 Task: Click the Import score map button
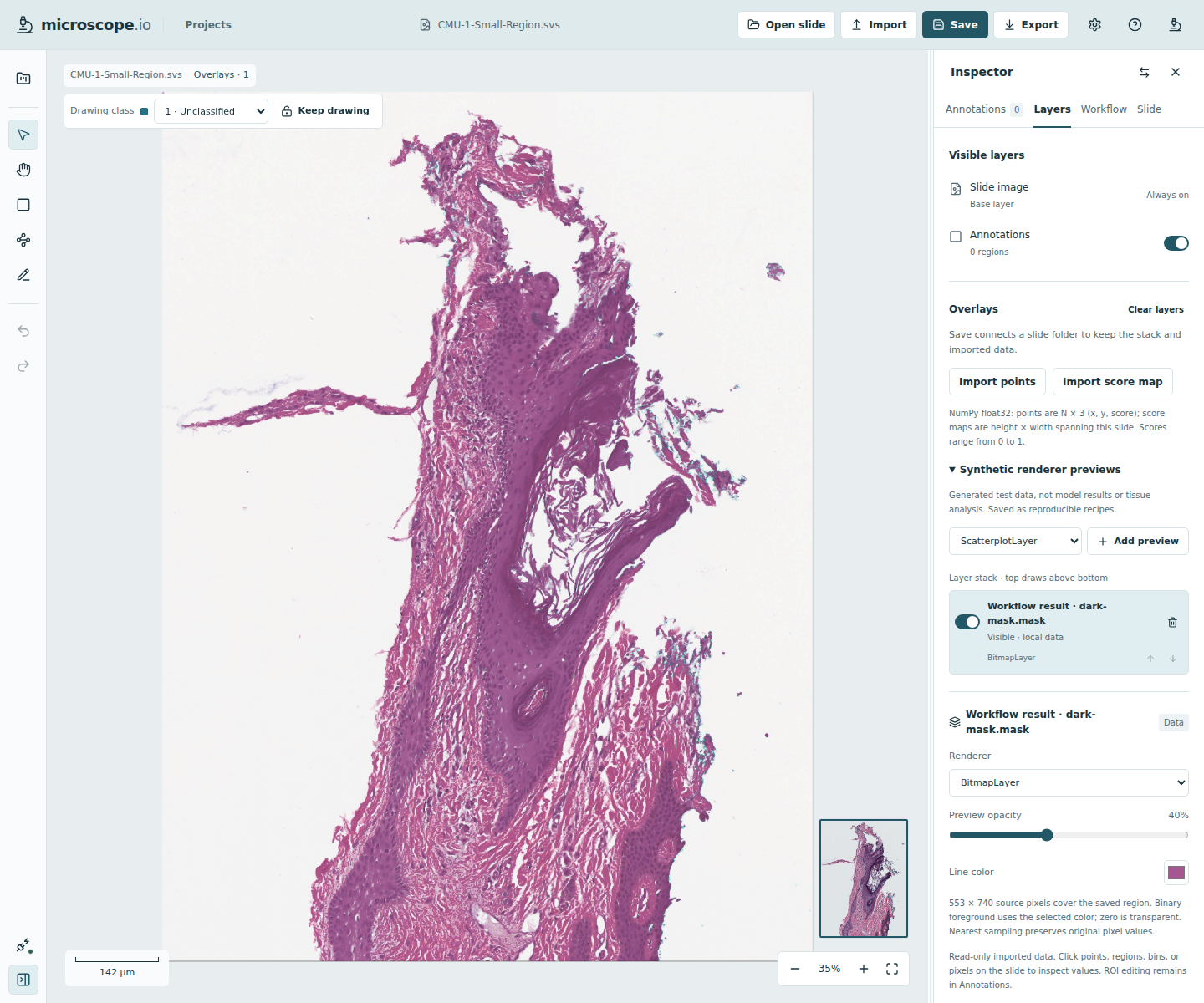pos(1112,381)
